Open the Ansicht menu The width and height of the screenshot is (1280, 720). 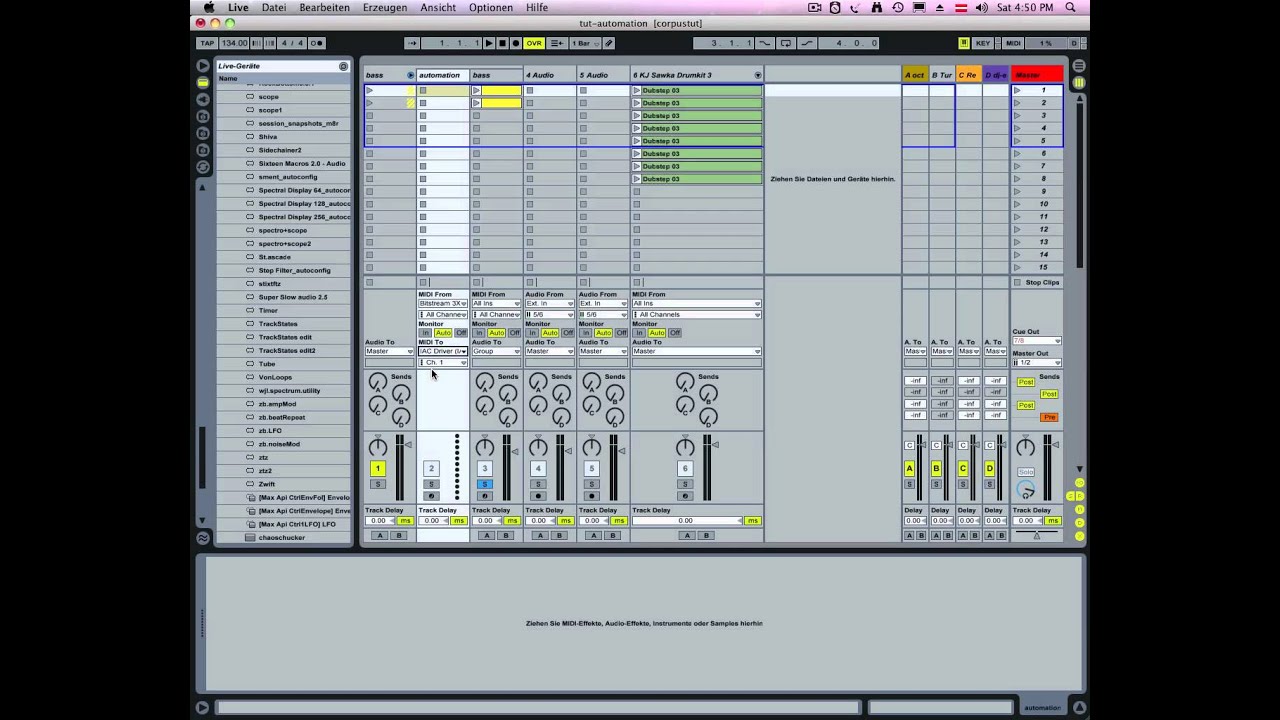coord(438,7)
